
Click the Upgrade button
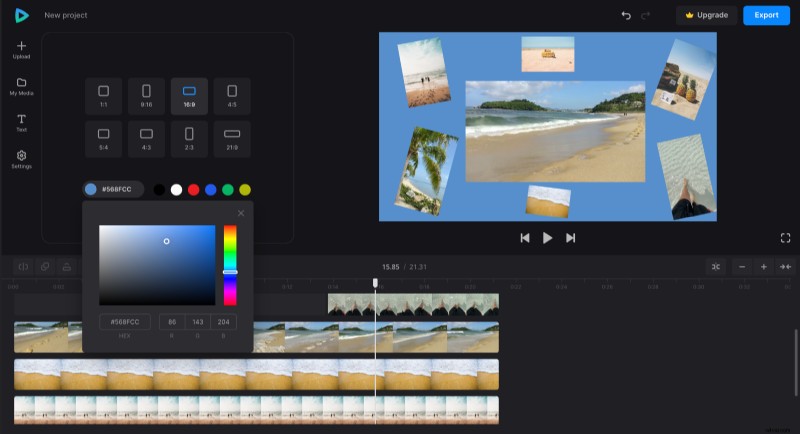(x=707, y=15)
